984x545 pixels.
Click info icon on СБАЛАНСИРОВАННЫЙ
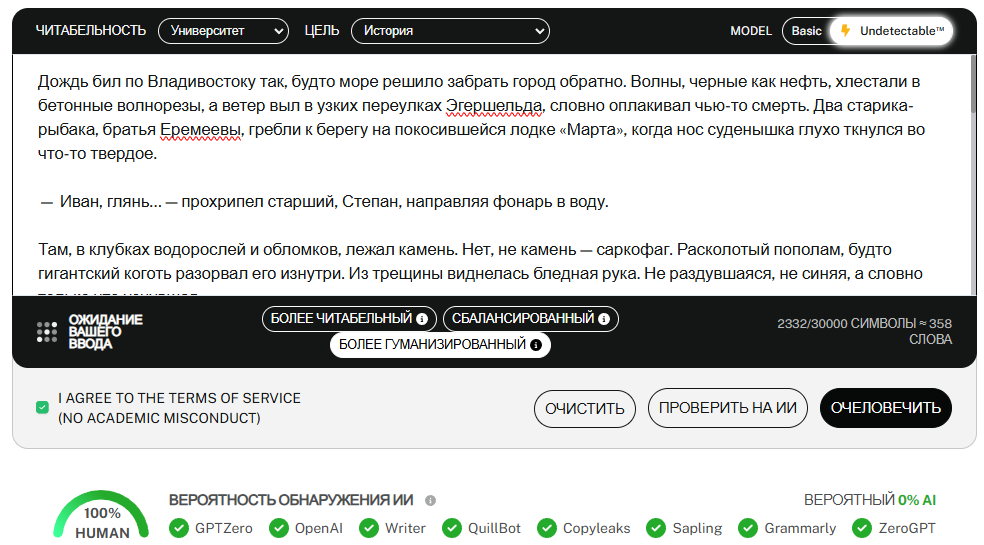(x=604, y=319)
